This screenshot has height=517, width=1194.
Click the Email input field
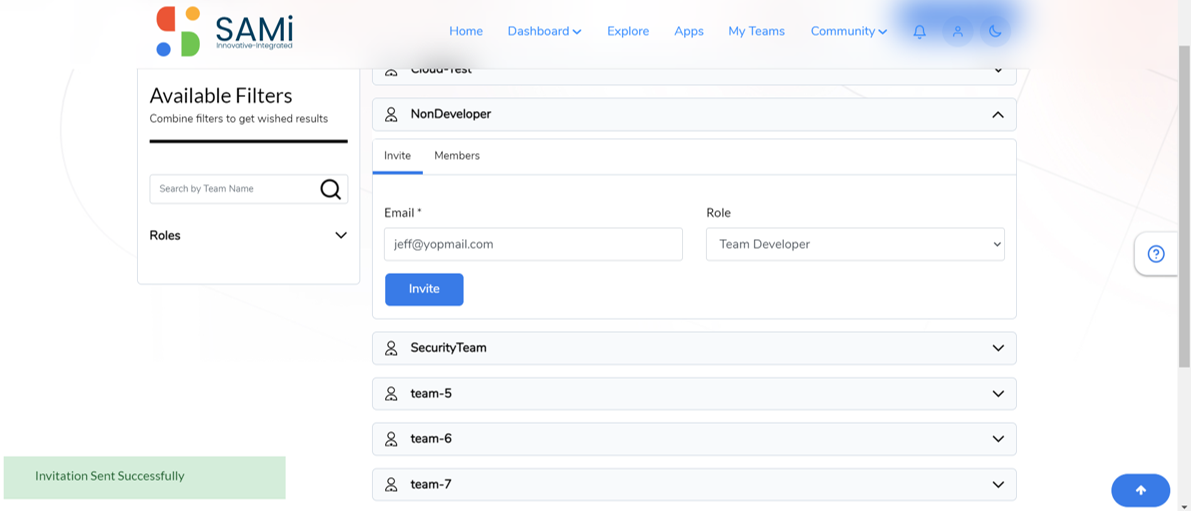(x=533, y=244)
